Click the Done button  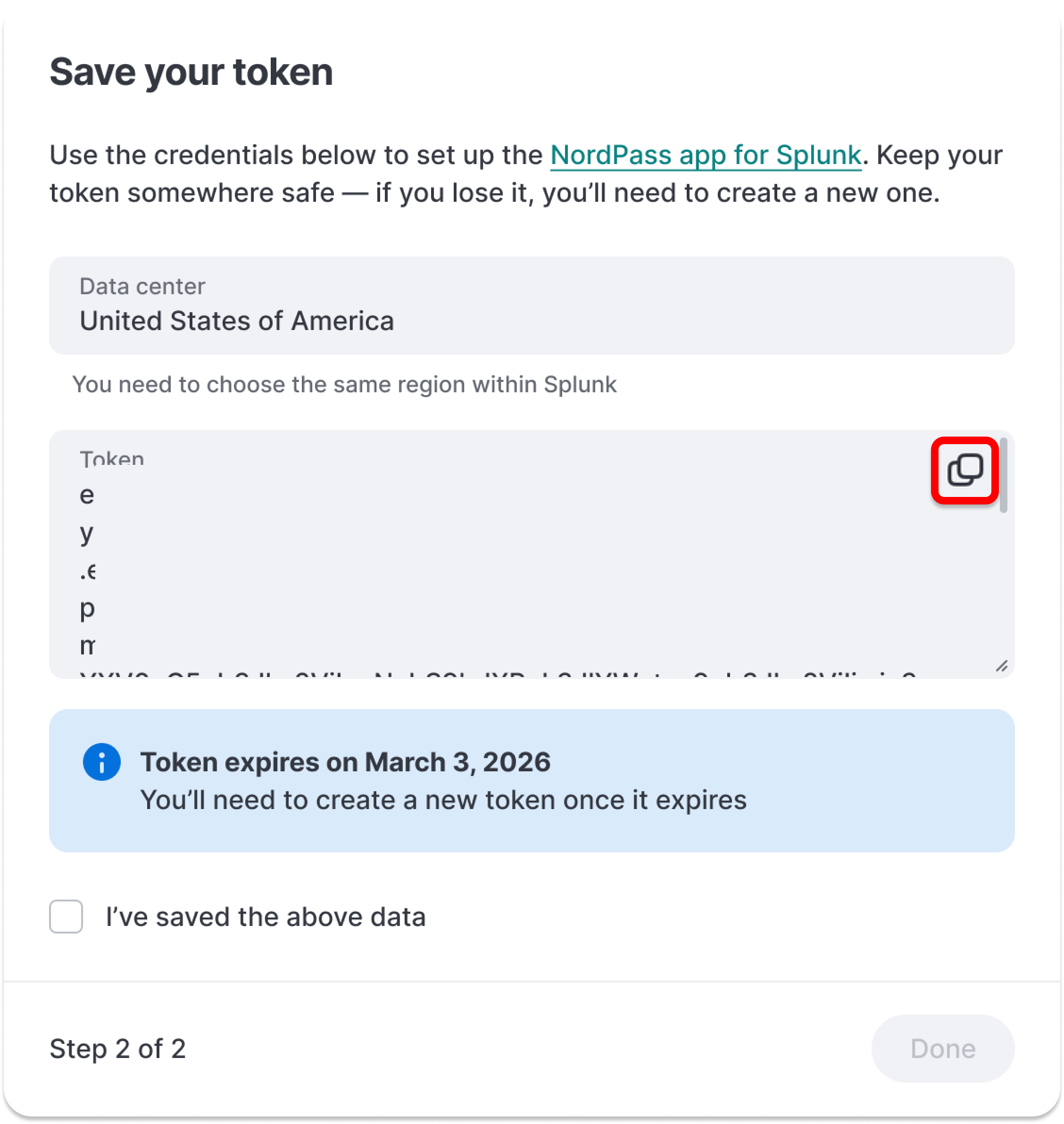point(942,1048)
